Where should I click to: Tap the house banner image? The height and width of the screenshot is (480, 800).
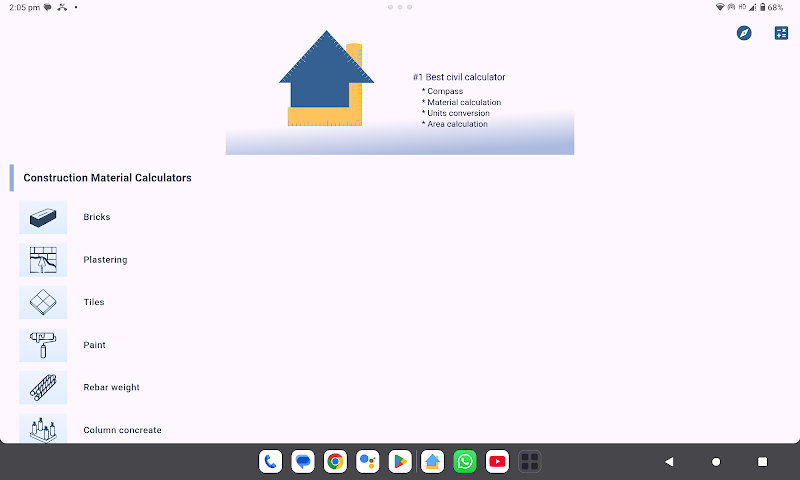pos(400,90)
